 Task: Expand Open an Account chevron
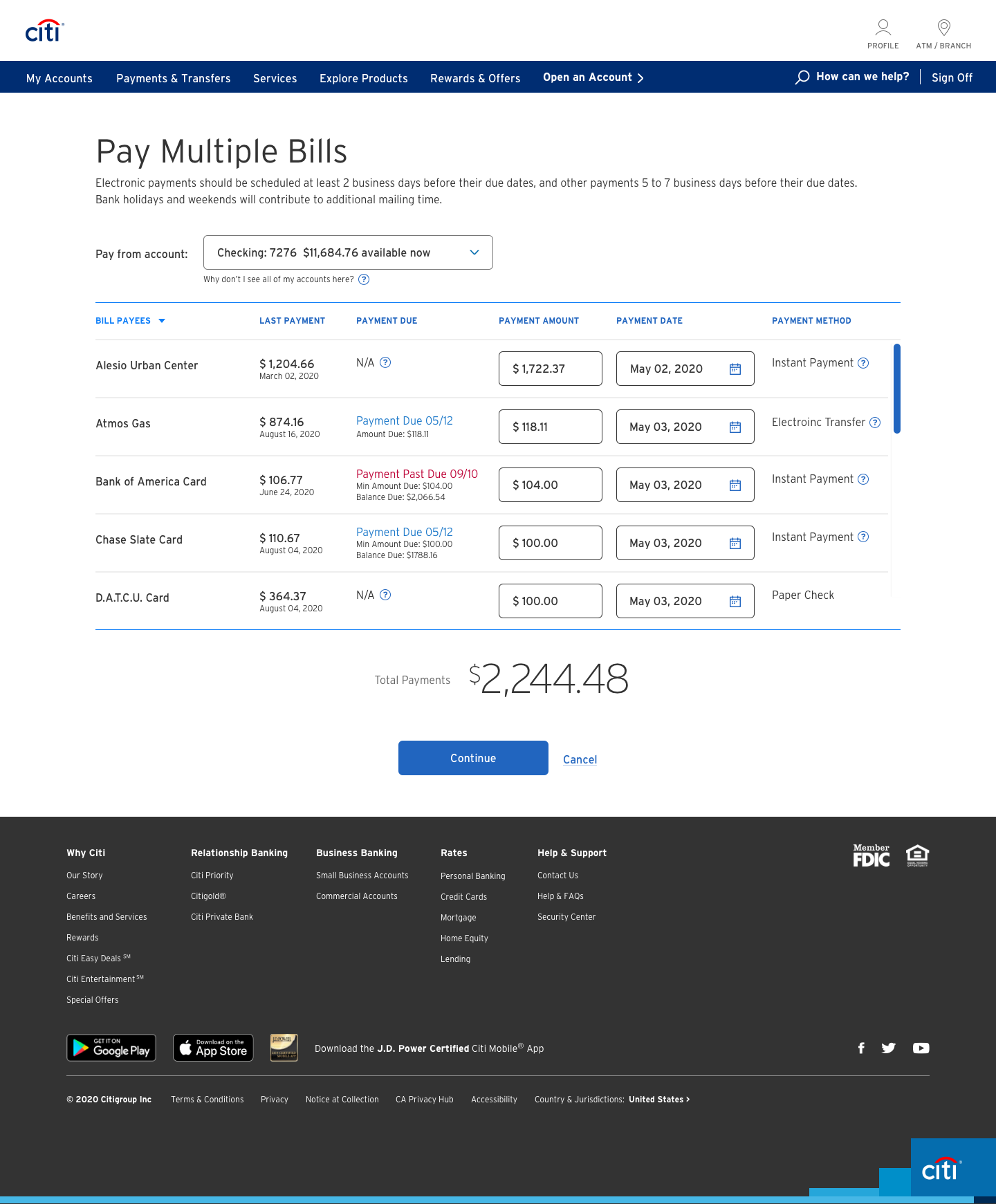(640, 78)
